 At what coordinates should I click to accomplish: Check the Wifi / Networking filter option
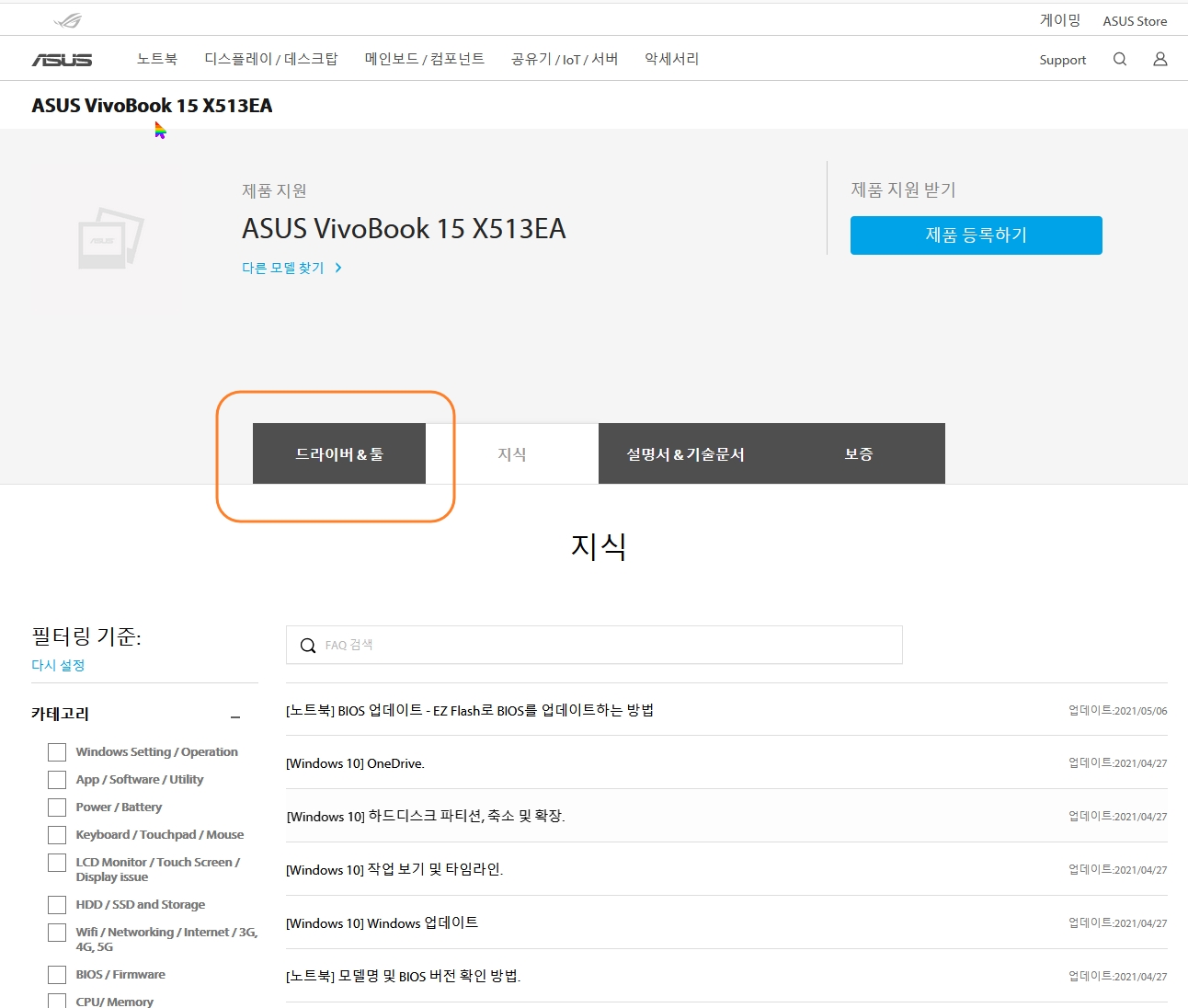click(x=56, y=932)
